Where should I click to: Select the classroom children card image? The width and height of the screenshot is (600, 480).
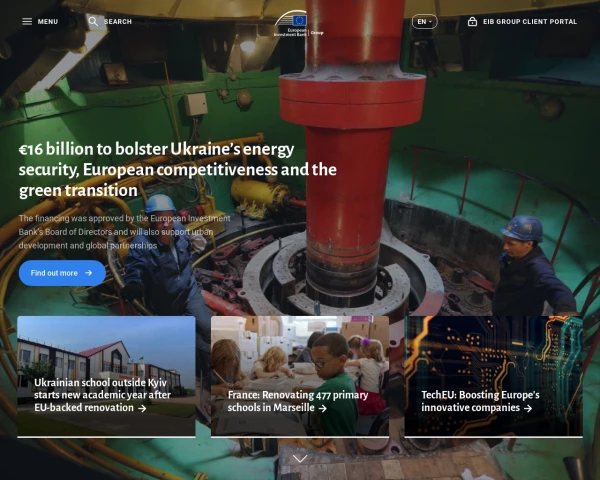(x=299, y=350)
